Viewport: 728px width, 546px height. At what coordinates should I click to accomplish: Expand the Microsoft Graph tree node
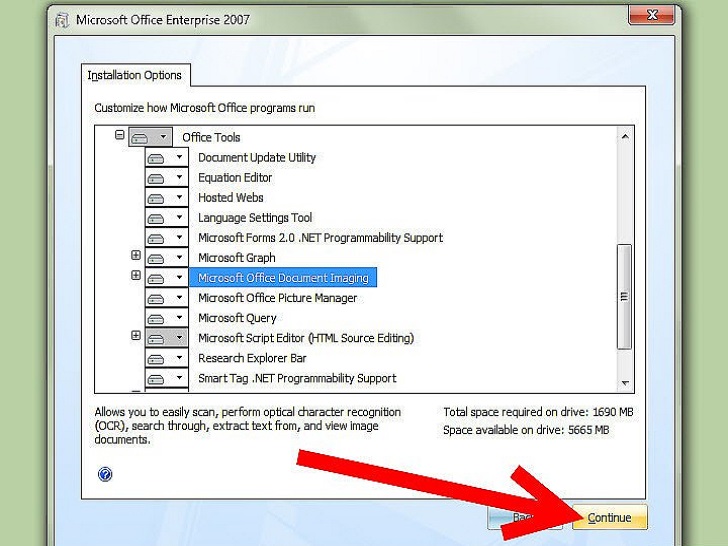[x=136, y=256]
